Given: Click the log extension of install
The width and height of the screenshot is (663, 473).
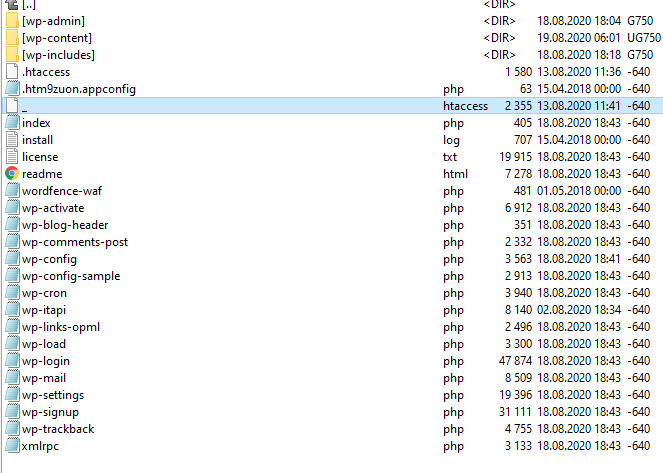Looking at the screenshot, I should coord(451,140).
